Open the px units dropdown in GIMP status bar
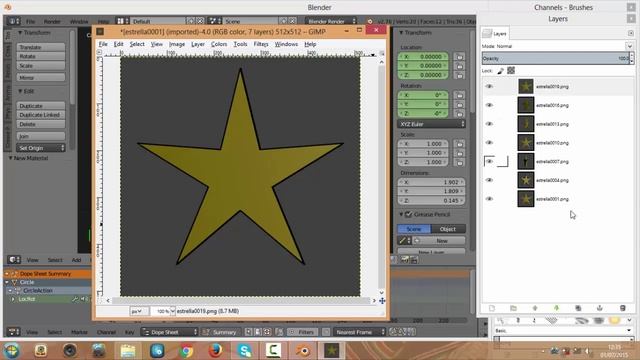Image resolution: width=640 pixels, height=360 pixels. point(139,311)
